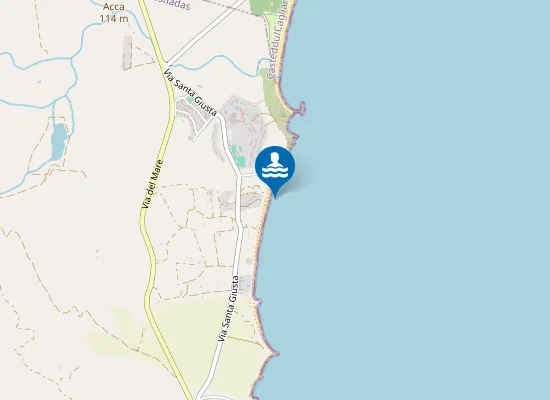Click the partial purple Castiadas label at the top

[x=172, y=5]
